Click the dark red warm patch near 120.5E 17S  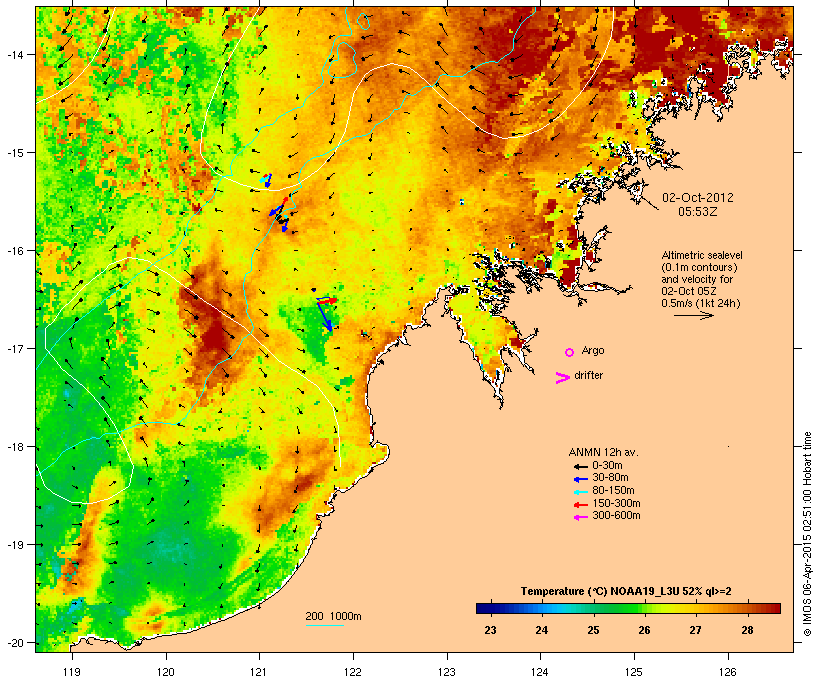[x=213, y=336]
